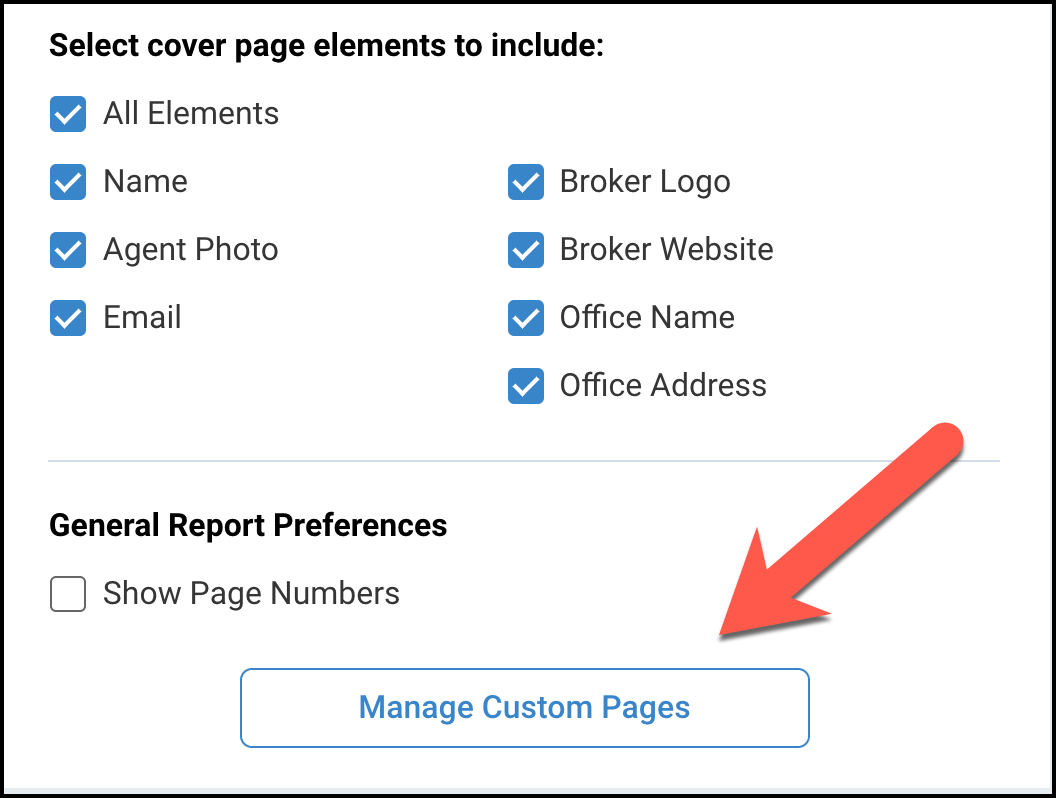Deselect the Broker Website checkbox
This screenshot has height=798, width=1056.
[526, 250]
